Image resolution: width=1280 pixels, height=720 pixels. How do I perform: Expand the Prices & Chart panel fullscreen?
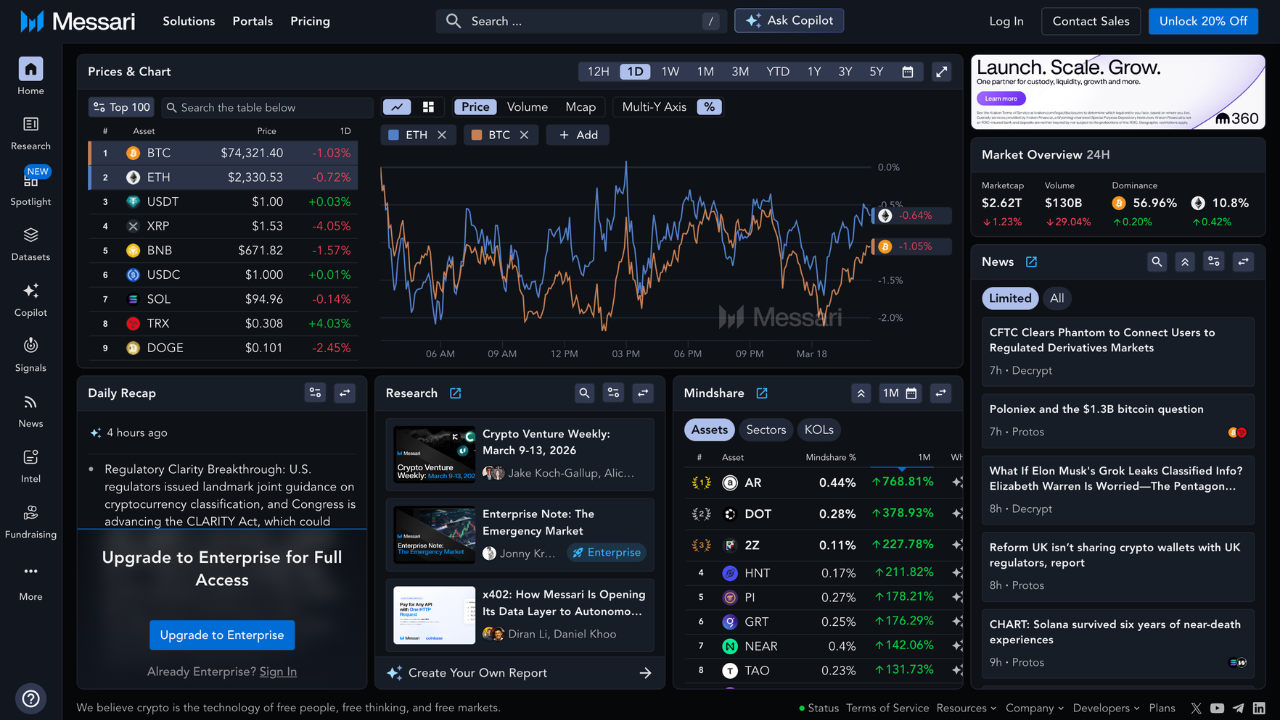click(x=942, y=72)
